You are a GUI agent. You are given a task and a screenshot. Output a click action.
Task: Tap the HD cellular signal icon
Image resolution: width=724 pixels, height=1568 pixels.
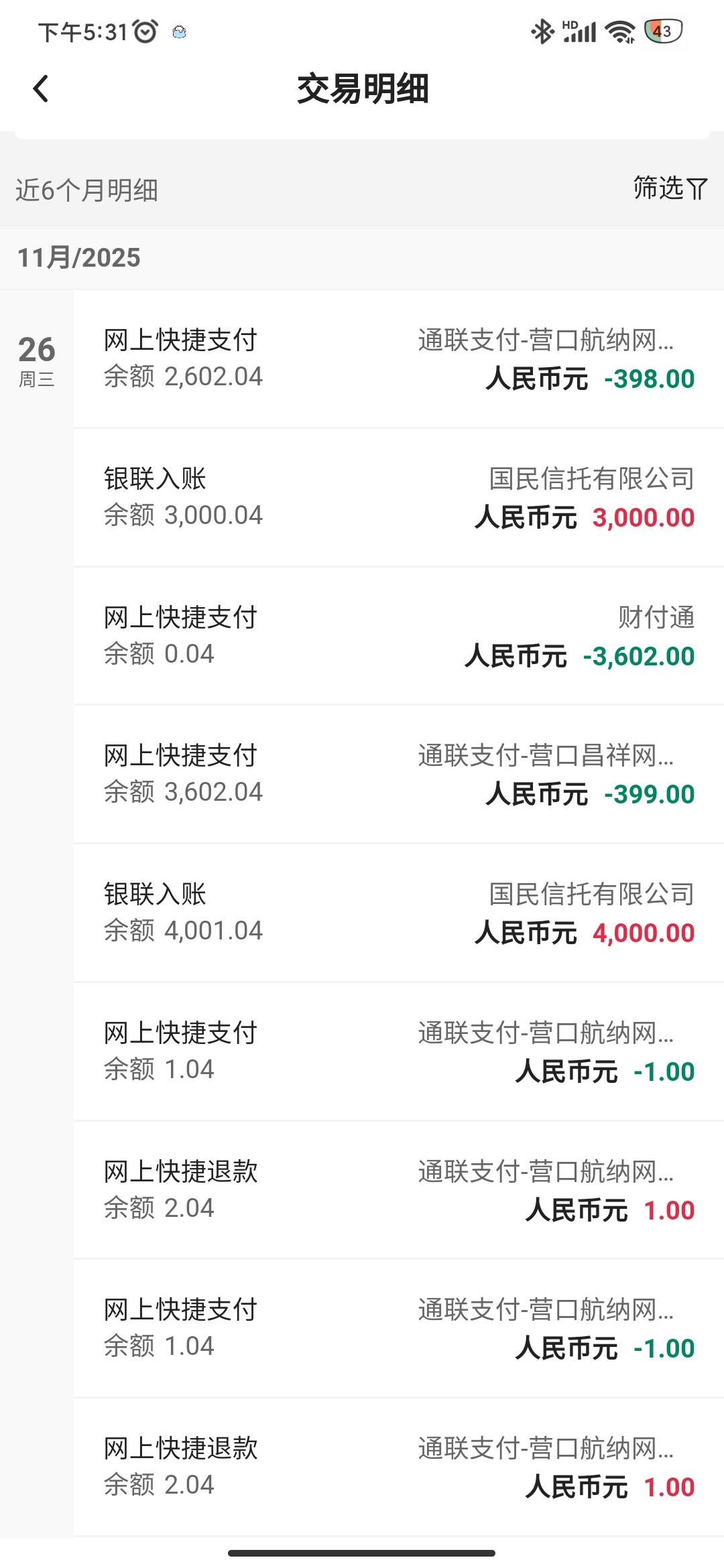580,31
